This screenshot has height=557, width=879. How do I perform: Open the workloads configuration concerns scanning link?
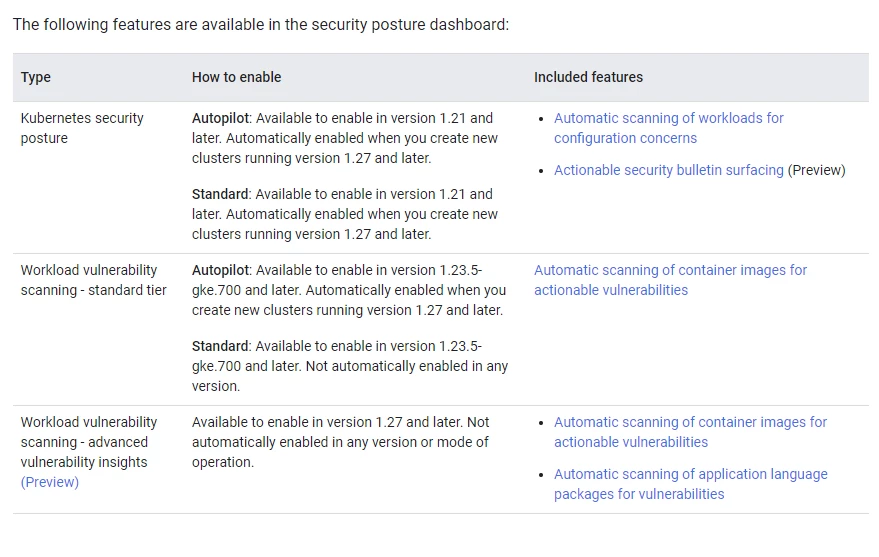[x=668, y=128]
